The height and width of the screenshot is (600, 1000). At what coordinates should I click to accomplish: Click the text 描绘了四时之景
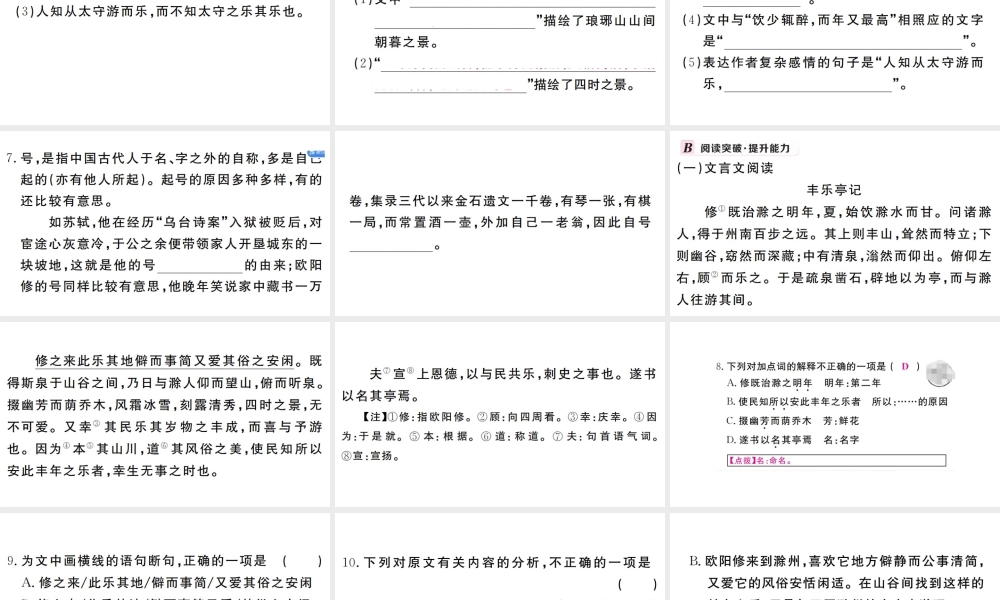click(x=584, y=85)
